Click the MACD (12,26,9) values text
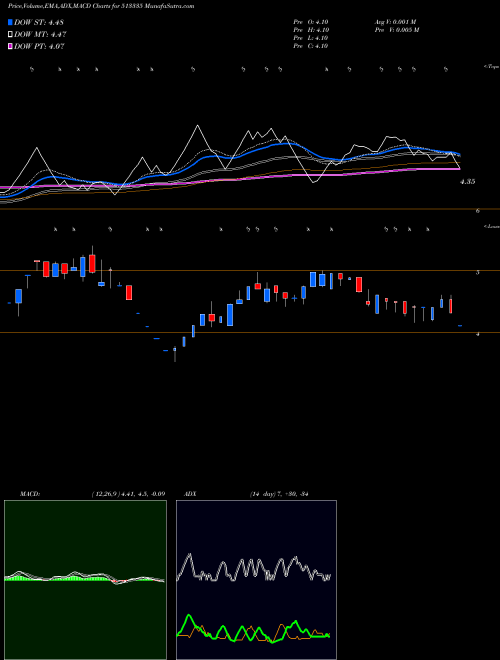 128,494
